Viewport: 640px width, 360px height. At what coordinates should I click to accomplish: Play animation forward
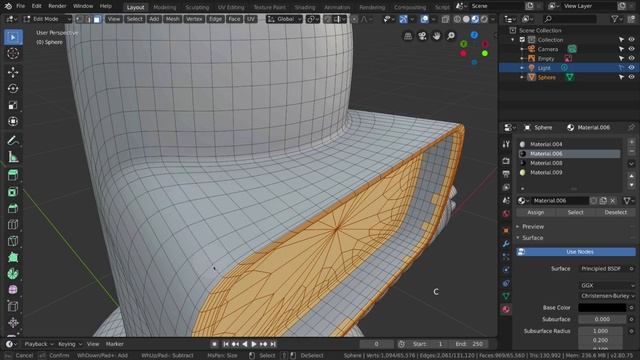(254, 344)
